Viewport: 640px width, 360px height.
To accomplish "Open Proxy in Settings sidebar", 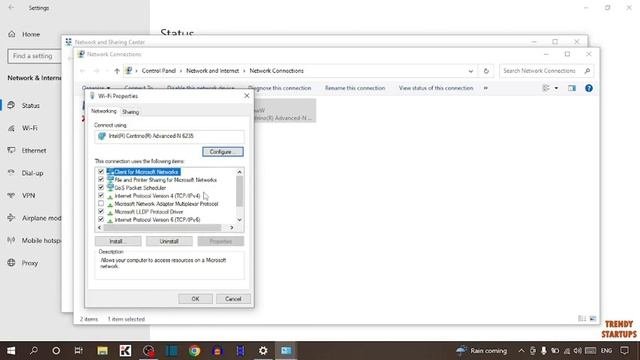I will pyautogui.click(x=31, y=263).
